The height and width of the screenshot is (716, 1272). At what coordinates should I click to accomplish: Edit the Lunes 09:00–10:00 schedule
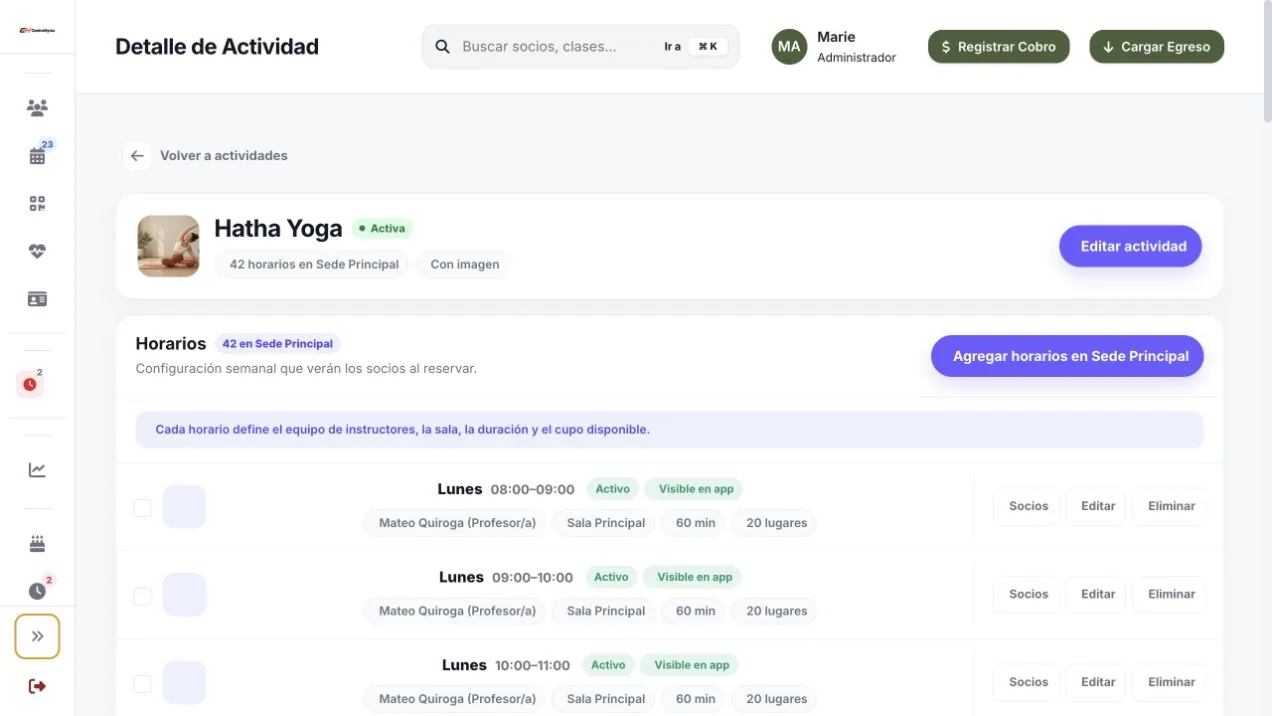pos(1098,594)
